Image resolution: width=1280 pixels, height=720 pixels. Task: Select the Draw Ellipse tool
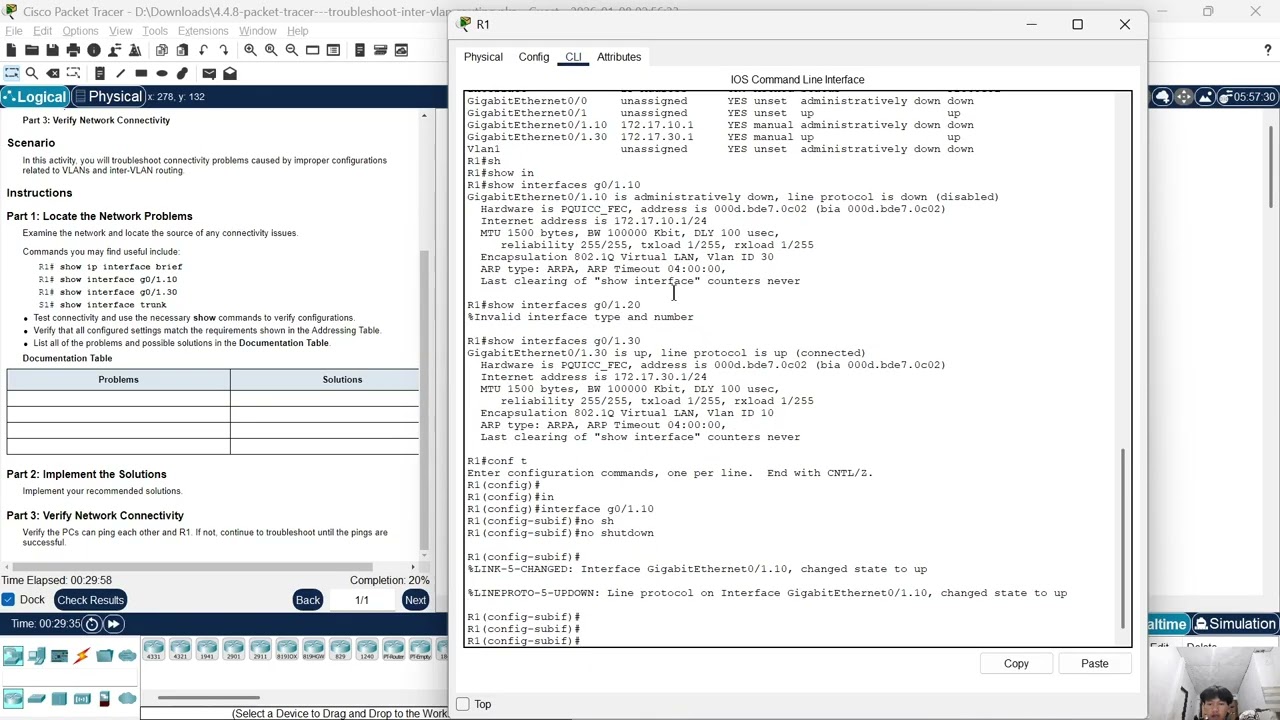coord(162,73)
